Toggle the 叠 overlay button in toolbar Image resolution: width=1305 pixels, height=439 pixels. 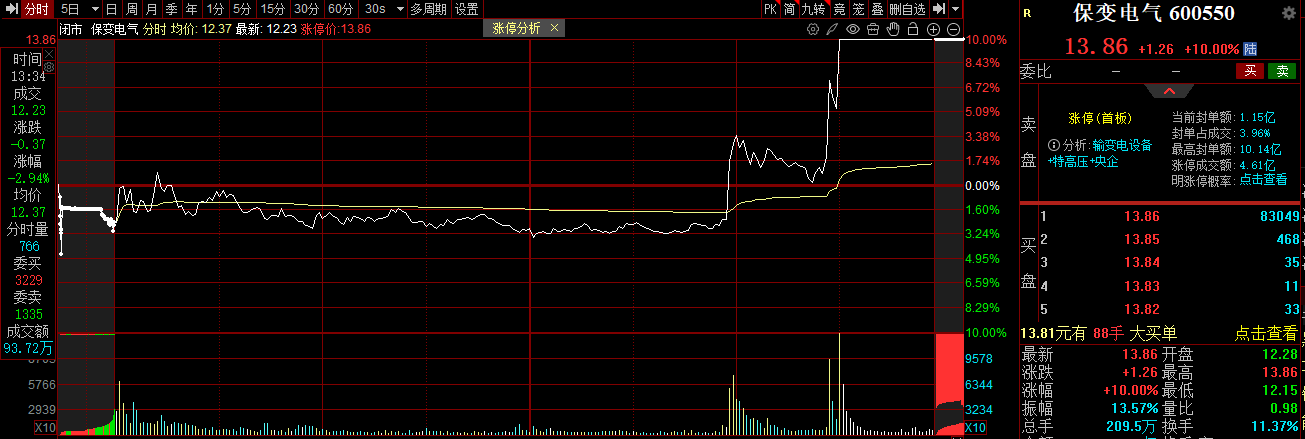pos(877,9)
